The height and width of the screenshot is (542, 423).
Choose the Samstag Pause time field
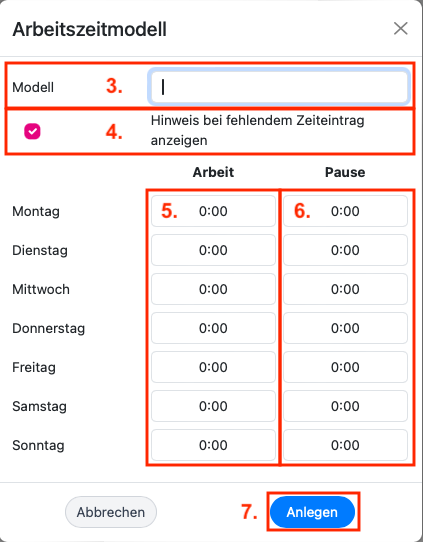click(x=345, y=406)
